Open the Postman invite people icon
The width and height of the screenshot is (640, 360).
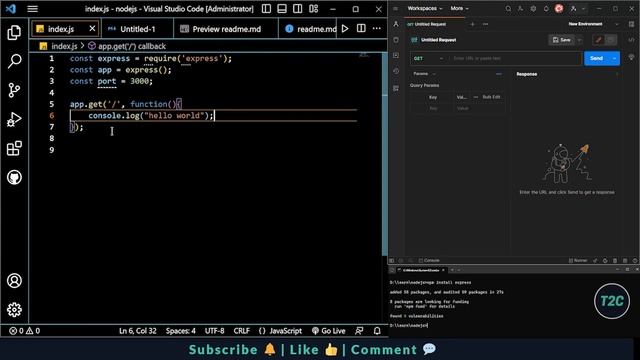[520, 9]
